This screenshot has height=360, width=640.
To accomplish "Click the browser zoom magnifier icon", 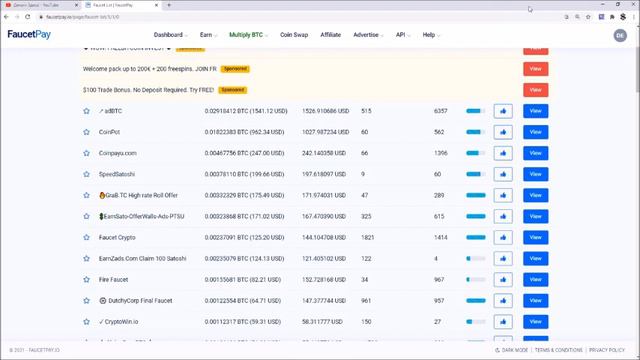I will click(x=577, y=17).
